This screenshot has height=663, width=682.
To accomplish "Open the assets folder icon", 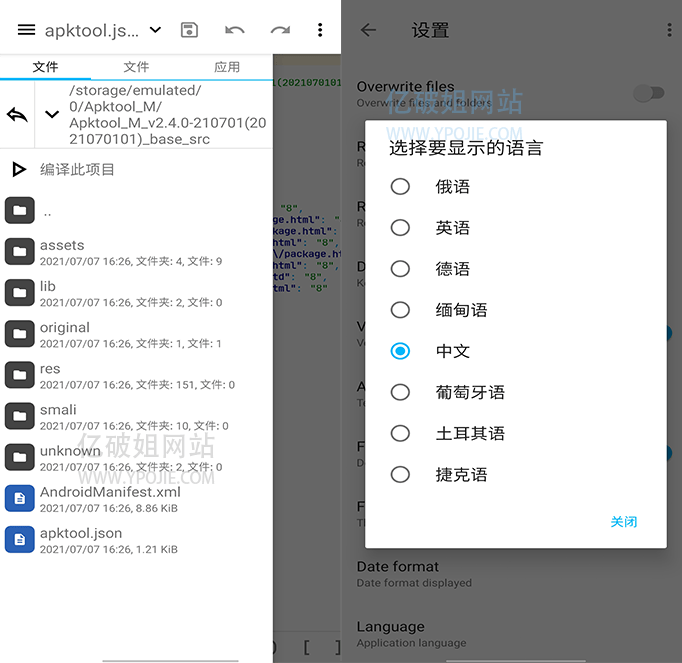I will pyautogui.click(x=20, y=251).
